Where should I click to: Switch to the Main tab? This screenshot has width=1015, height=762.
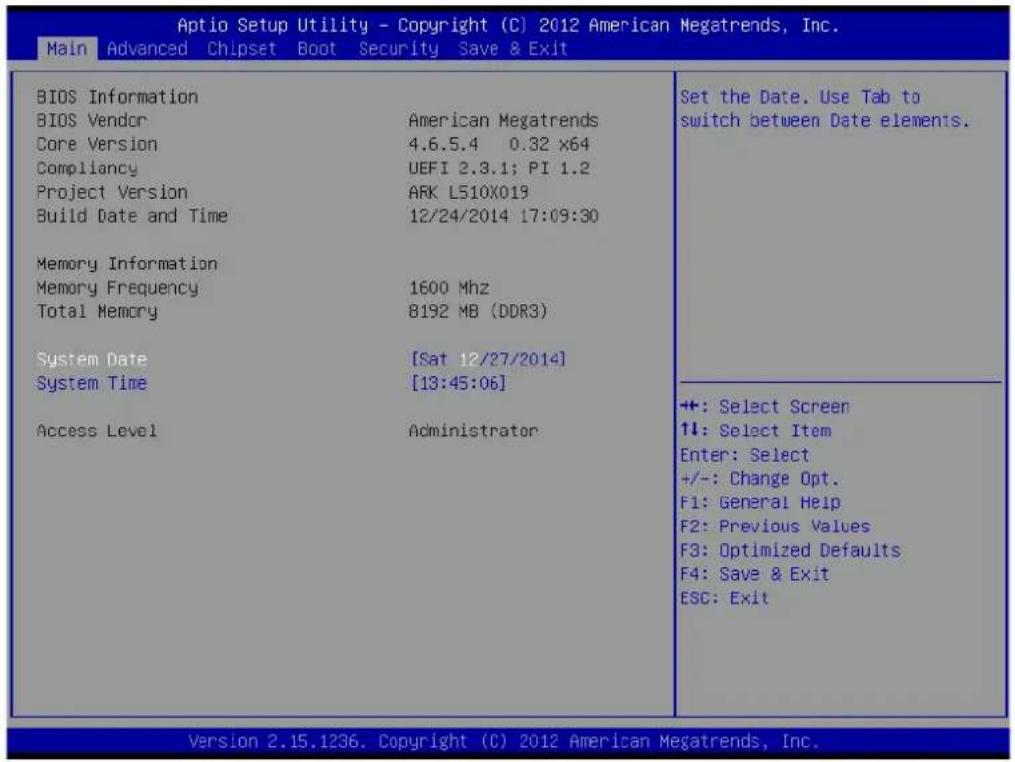coord(67,49)
